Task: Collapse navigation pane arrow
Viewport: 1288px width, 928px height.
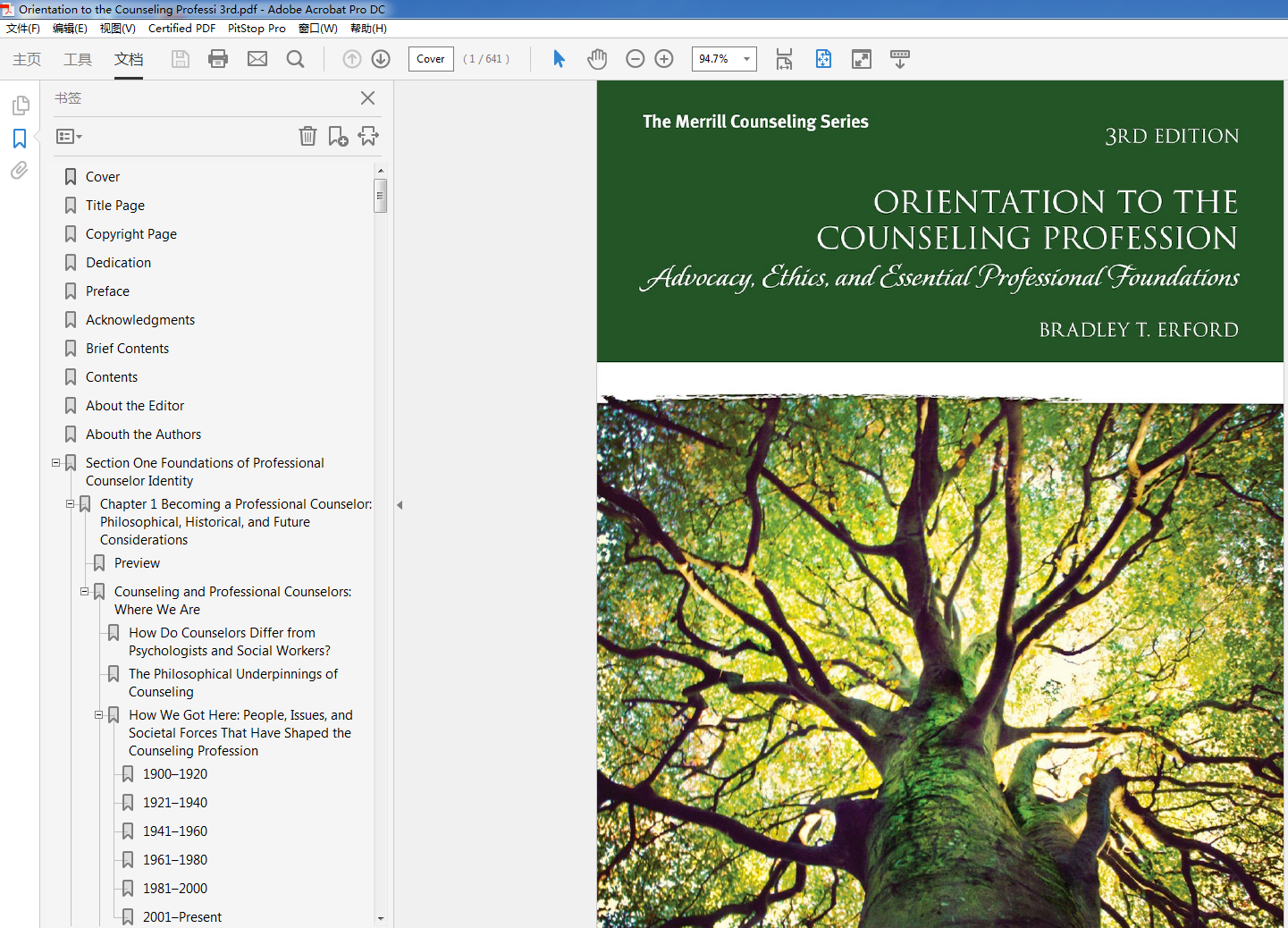Action: (x=400, y=505)
